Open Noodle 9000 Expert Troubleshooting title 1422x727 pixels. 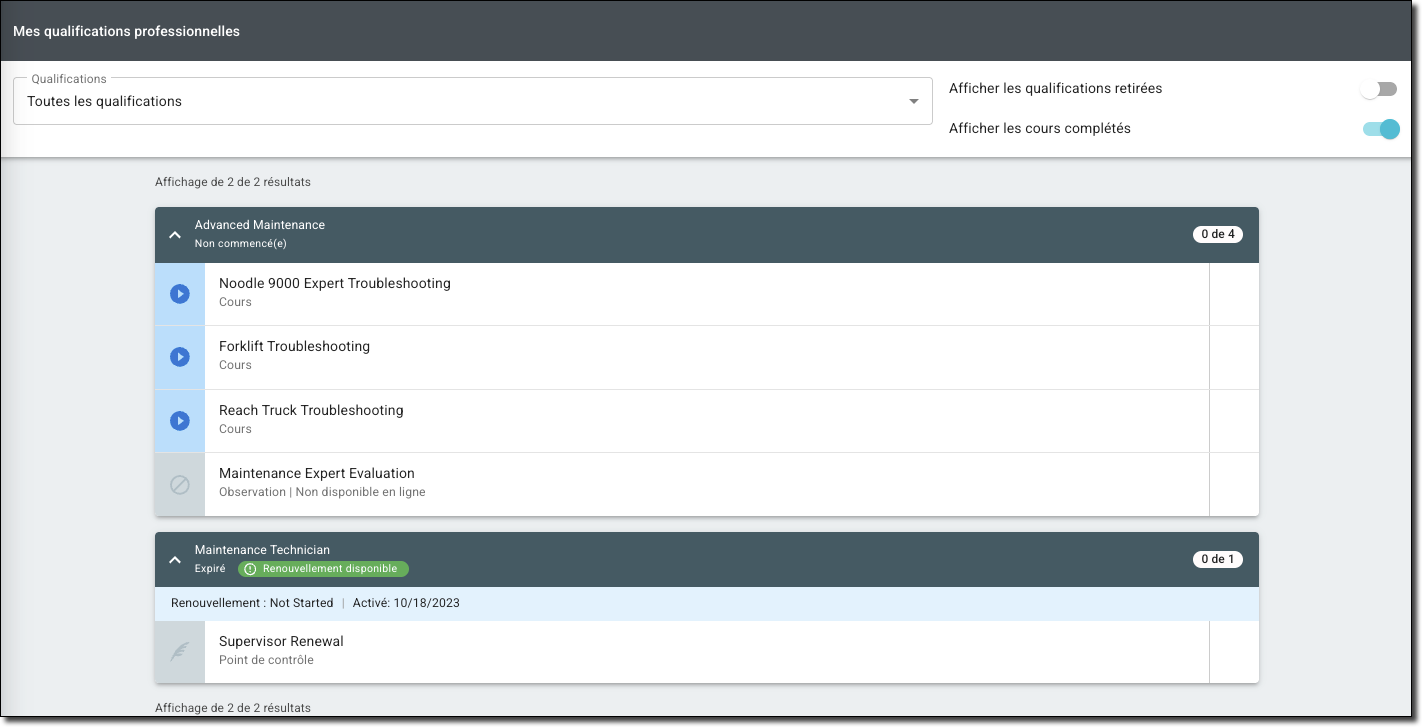[x=335, y=284]
